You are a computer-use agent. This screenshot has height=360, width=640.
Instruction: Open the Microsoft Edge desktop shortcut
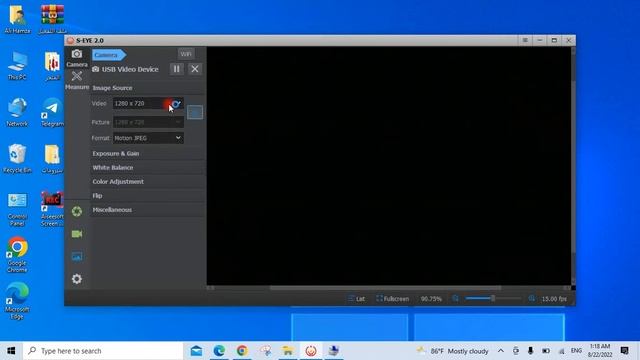point(17,301)
